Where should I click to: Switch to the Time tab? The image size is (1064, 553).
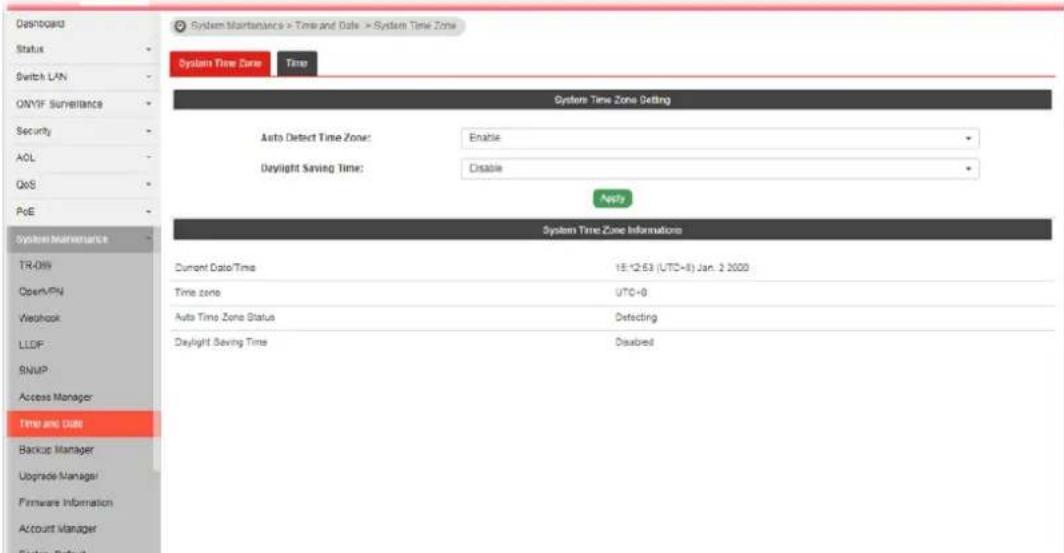click(x=297, y=63)
